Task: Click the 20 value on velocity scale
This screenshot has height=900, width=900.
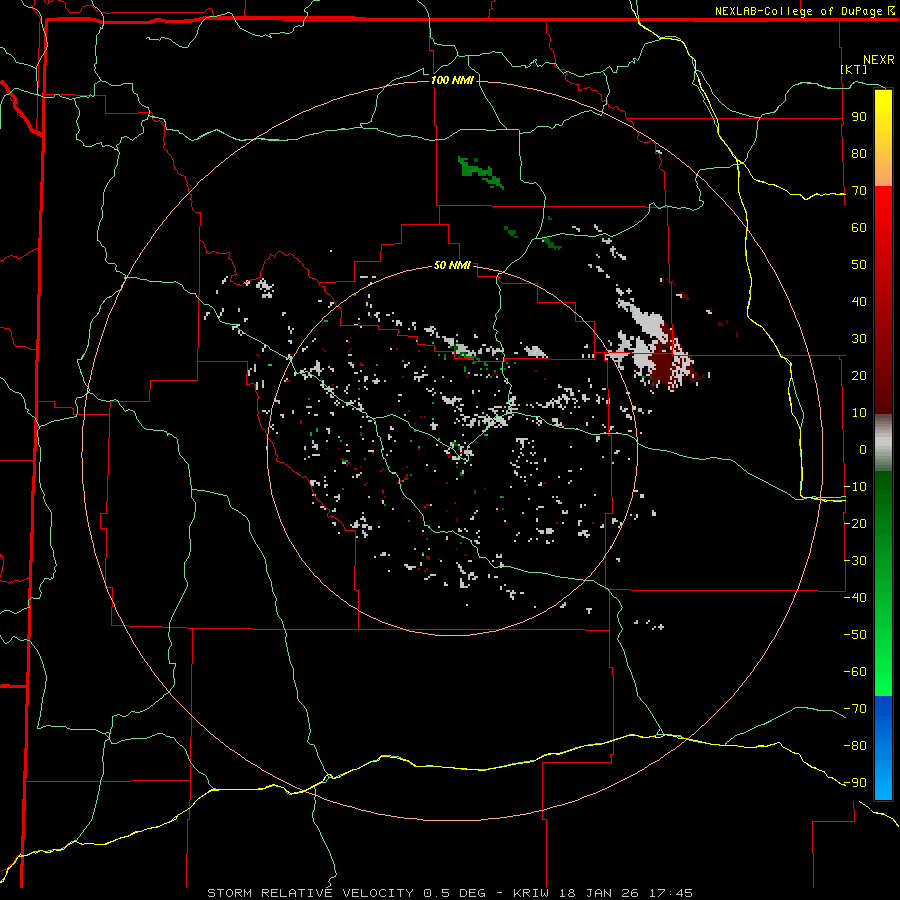Action: [859, 376]
